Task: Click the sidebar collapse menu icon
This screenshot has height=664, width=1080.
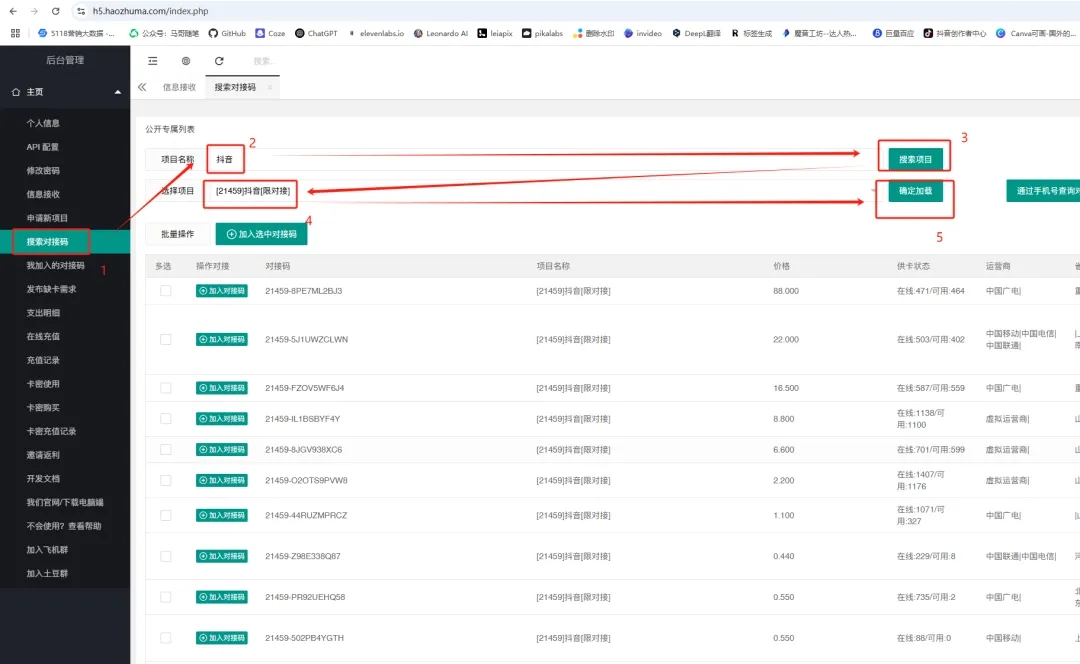Action: [153, 61]
